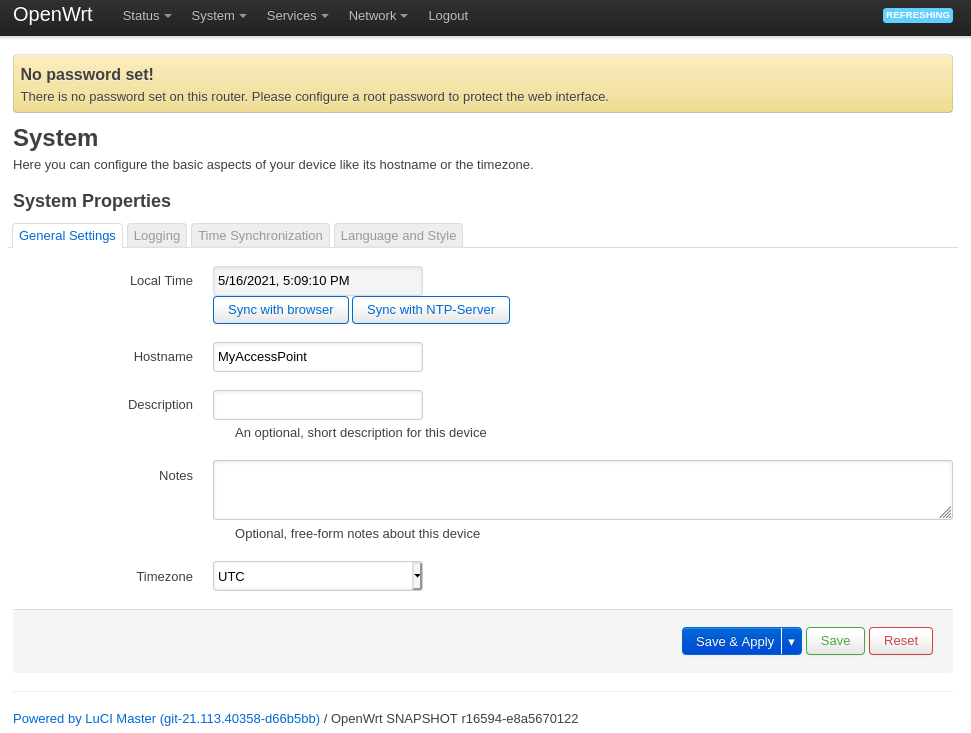Open the Powered by LuCI Master link
This screenshot has height=733, width=971.
coord(166,718)
